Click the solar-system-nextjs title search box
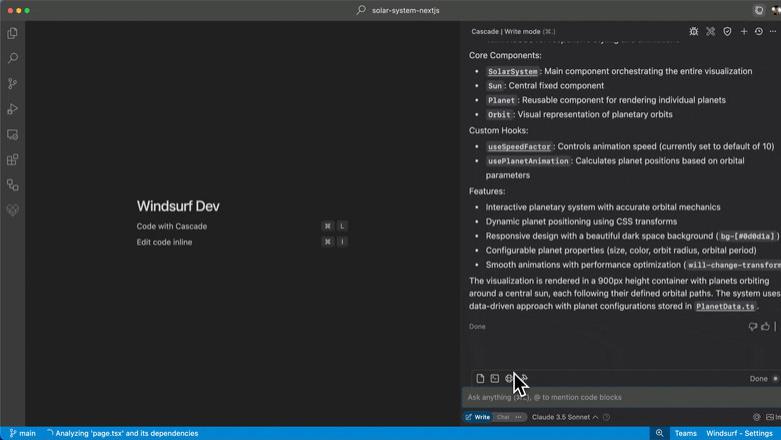Viewport: 781px width, 440px height. coord(398,10)
